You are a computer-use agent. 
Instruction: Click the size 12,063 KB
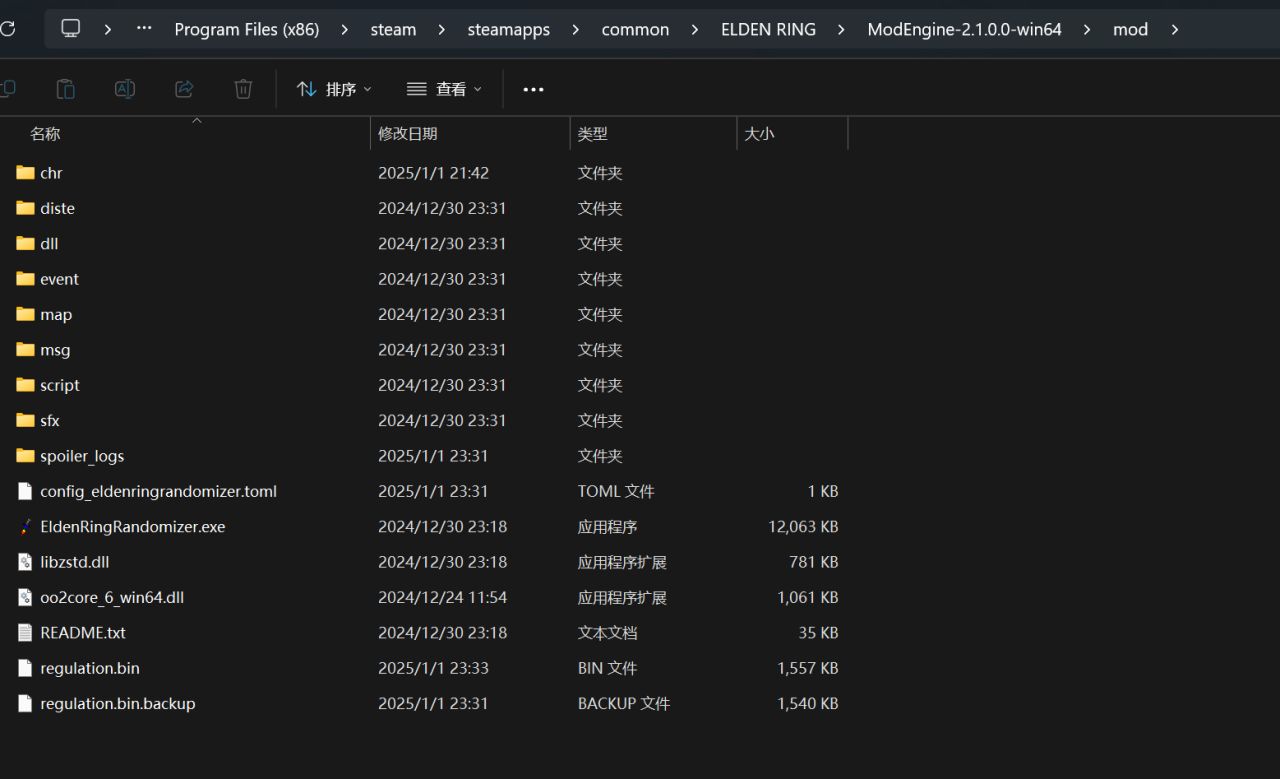[803, 527]
